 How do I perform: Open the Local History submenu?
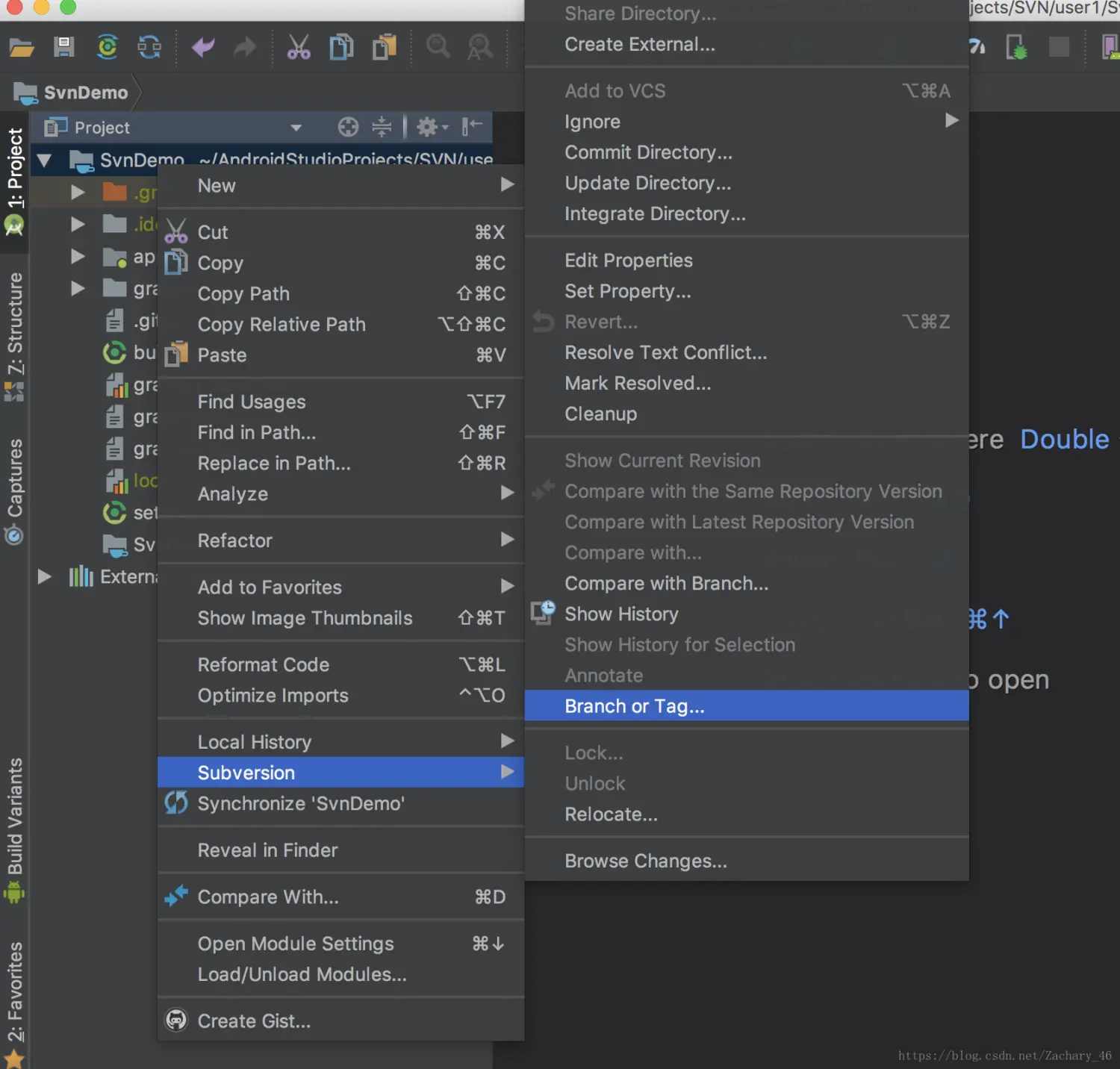click(x=340, y=741)
